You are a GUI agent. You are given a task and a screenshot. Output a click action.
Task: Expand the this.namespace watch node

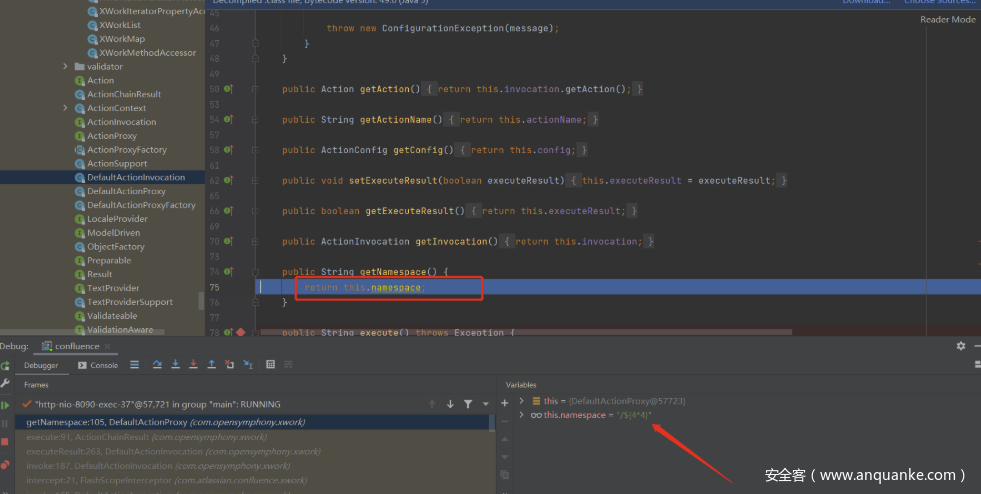(521, 414)
